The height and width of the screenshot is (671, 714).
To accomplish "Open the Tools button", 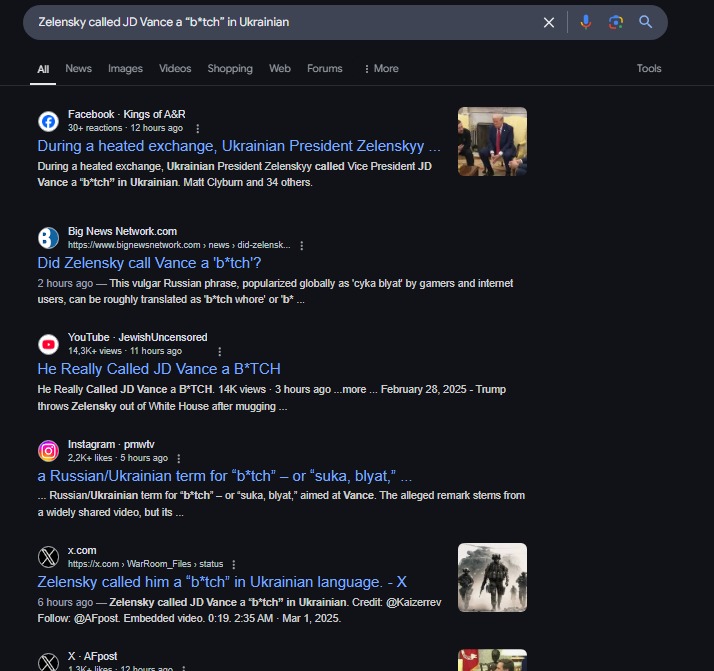I will (649, 69).
